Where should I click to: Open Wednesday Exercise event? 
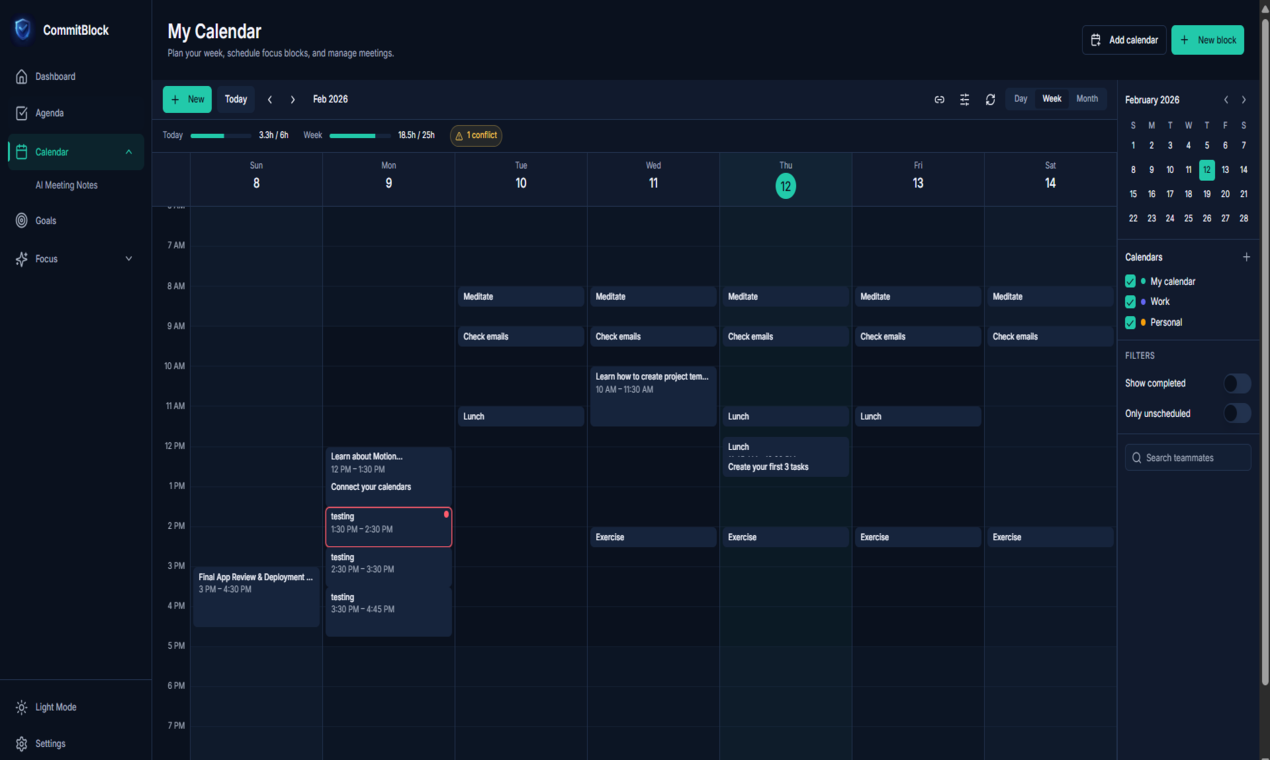653,537
